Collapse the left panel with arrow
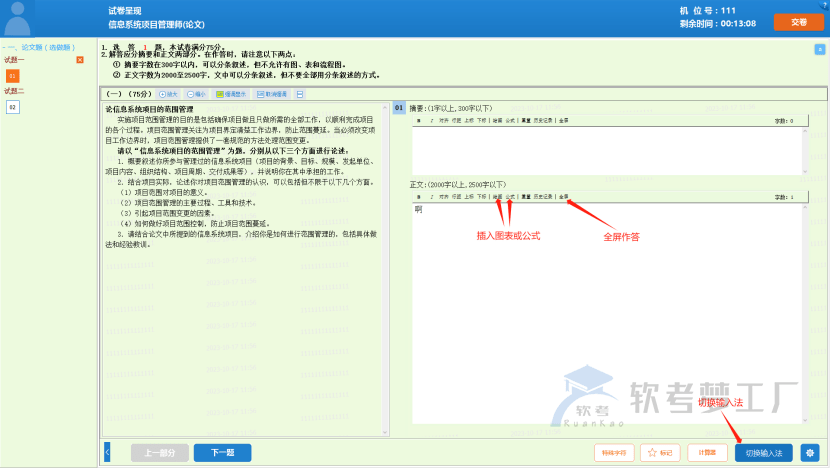Viewport: 830px width, 468px height. click(107, 453)
